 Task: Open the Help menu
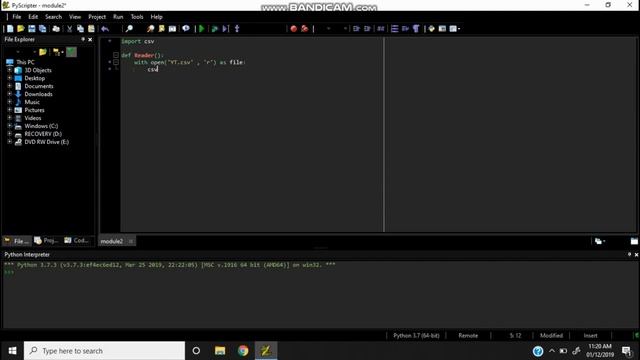click(156, 17)
